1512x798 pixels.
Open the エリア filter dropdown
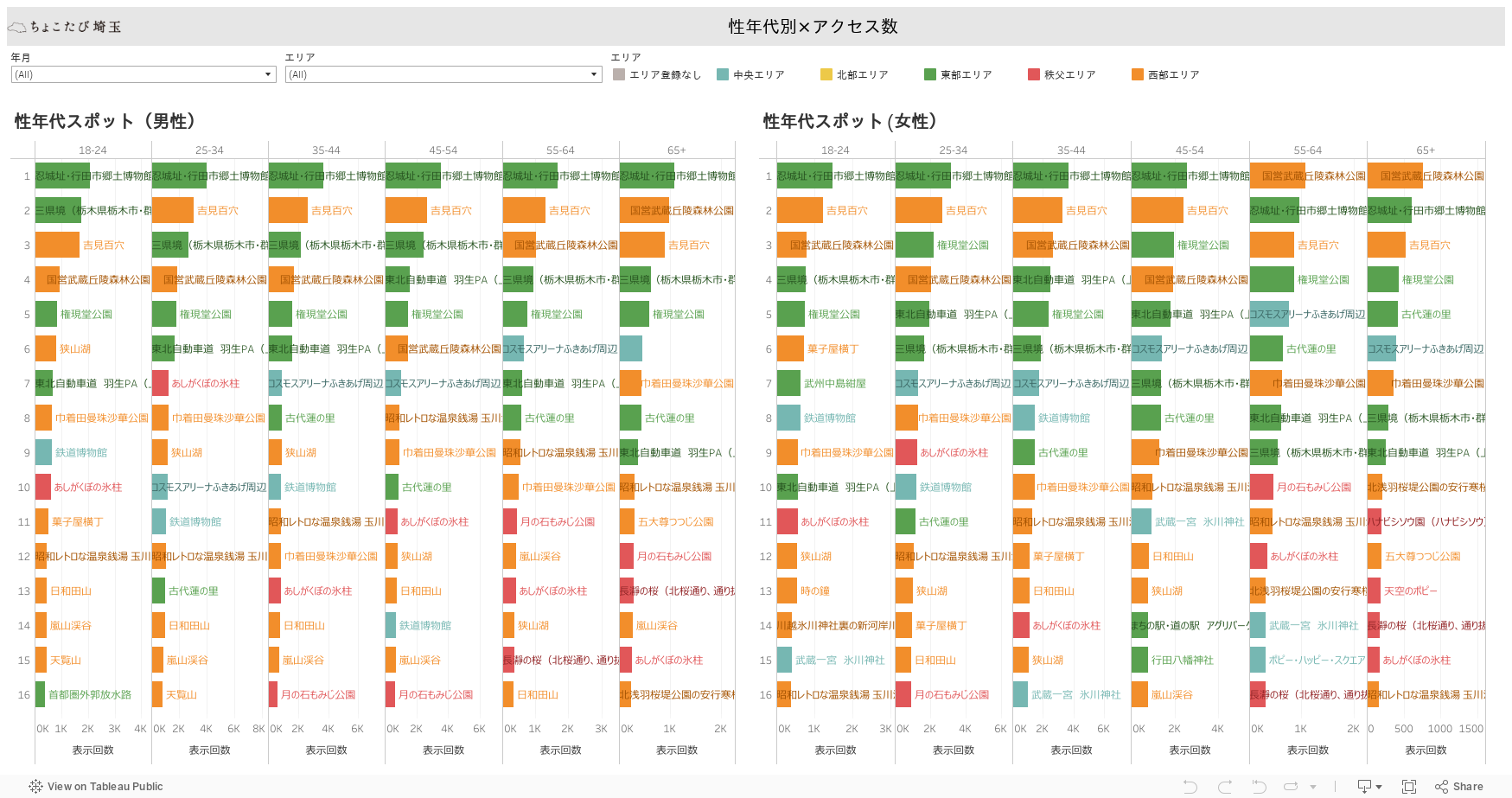point(443,74)
